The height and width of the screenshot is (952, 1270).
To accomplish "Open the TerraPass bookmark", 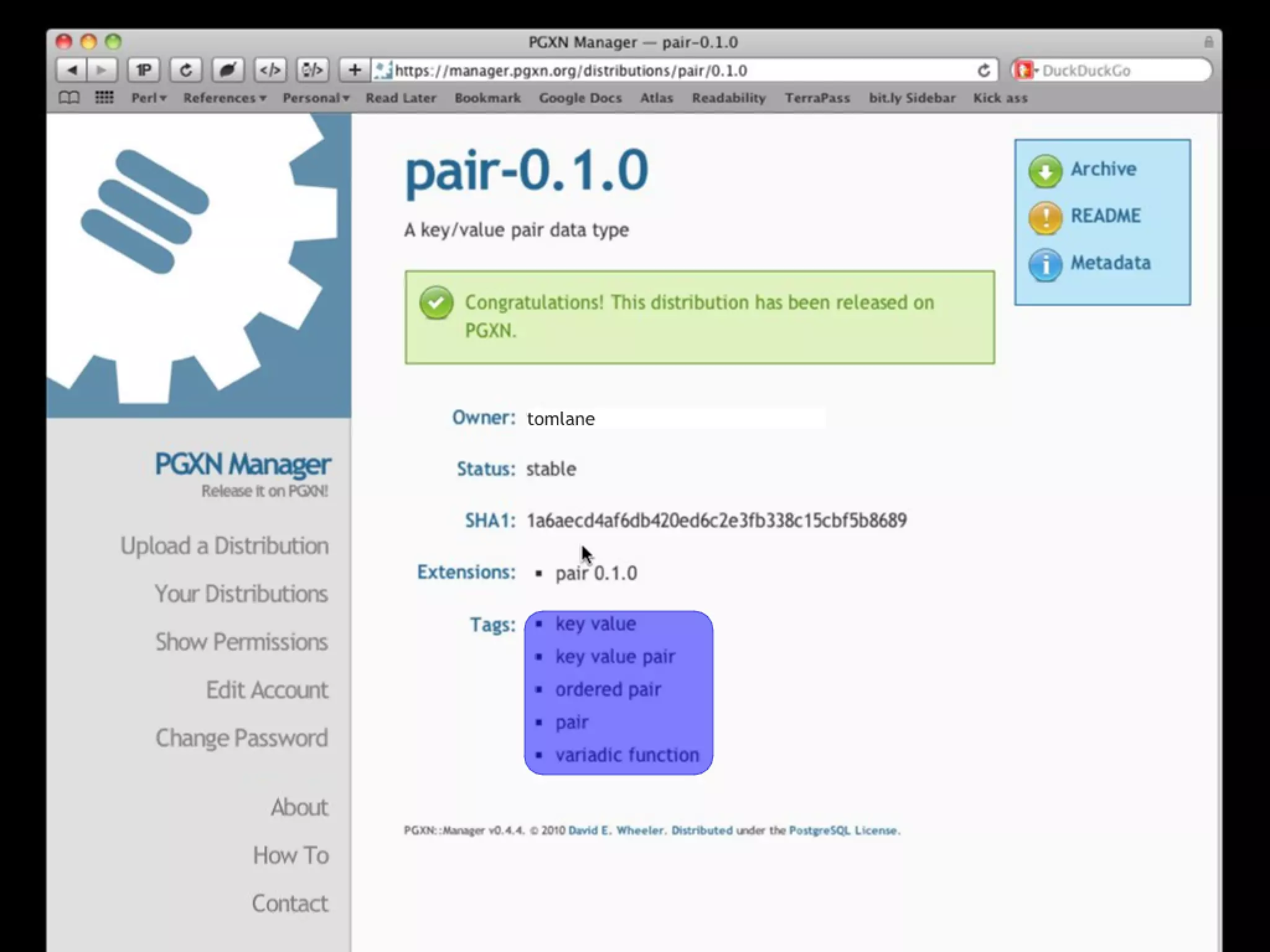I will click(817, 98).
